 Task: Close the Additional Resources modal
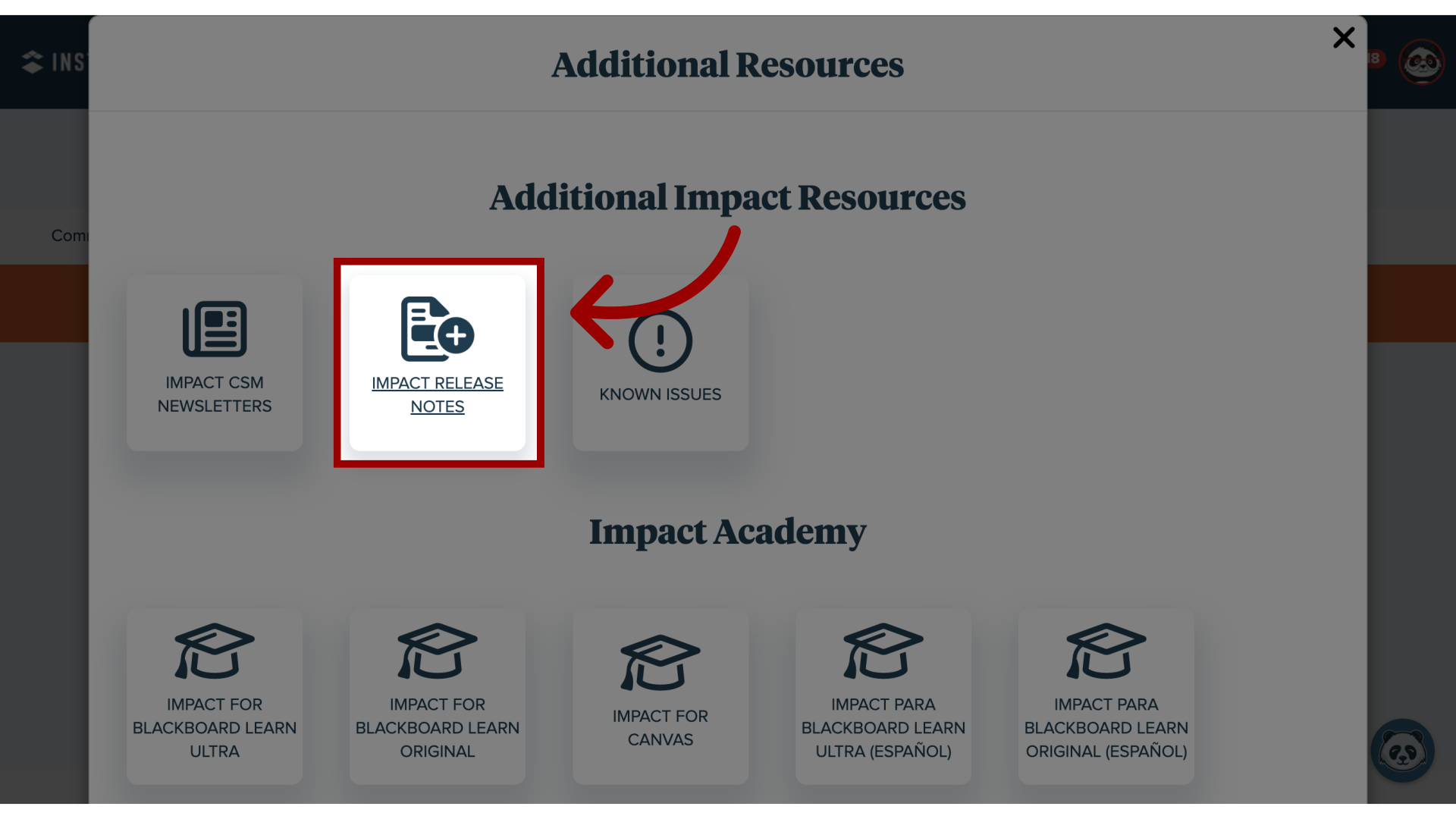1343,38
